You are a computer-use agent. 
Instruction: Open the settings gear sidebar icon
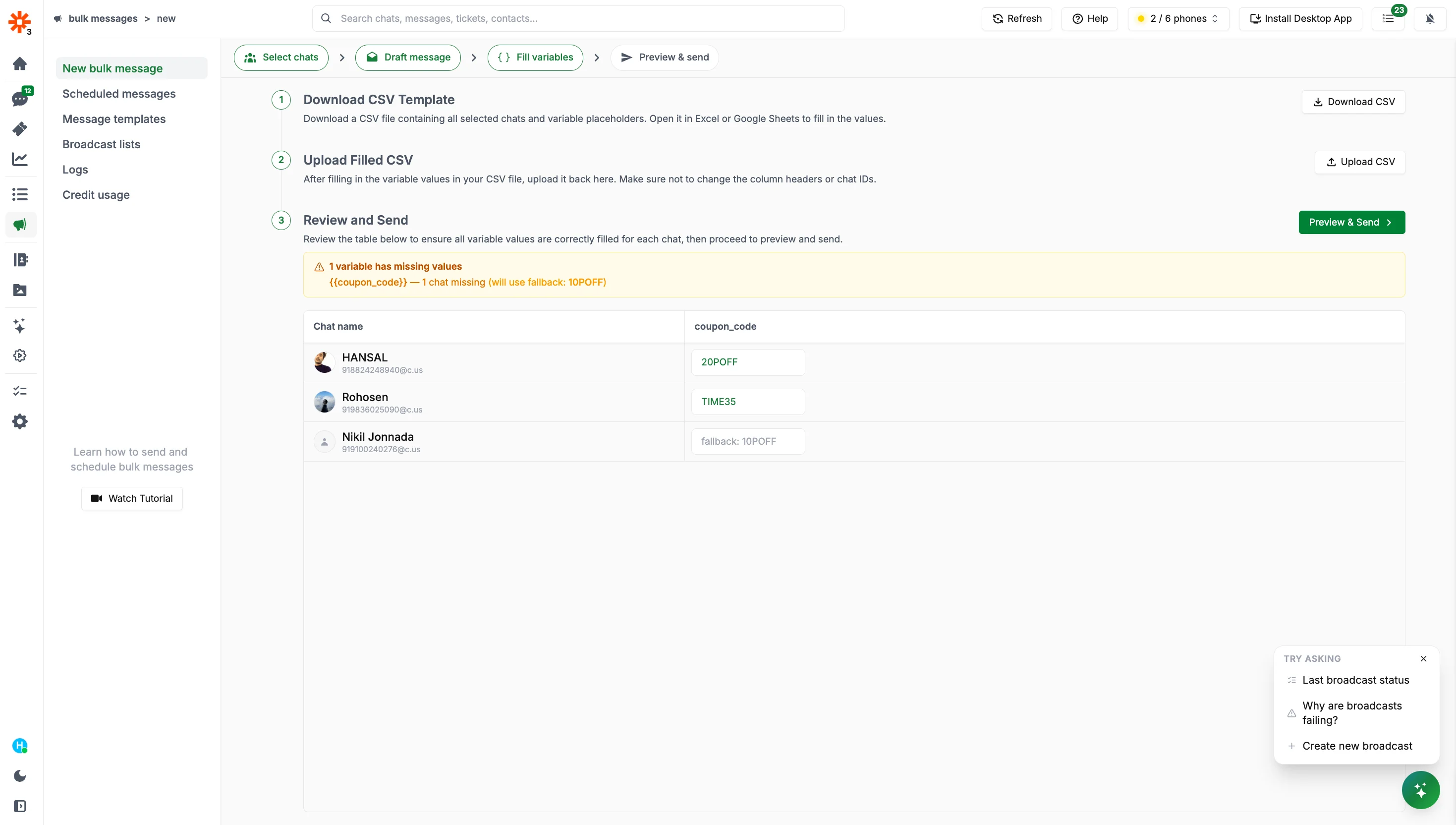coord(20,421)
